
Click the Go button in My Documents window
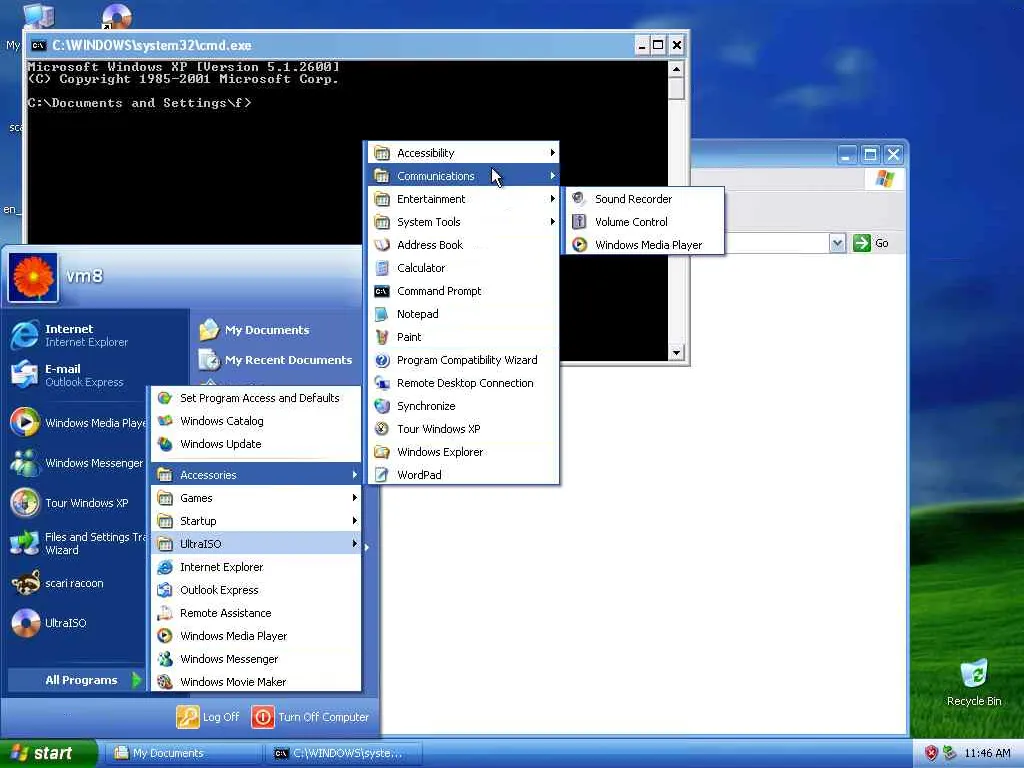coord(871,243)
